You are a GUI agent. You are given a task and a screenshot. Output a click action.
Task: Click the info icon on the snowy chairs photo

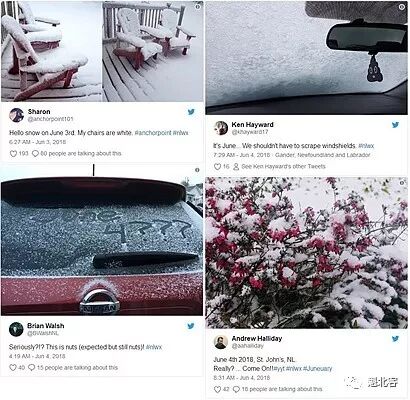tap(198, 6)
